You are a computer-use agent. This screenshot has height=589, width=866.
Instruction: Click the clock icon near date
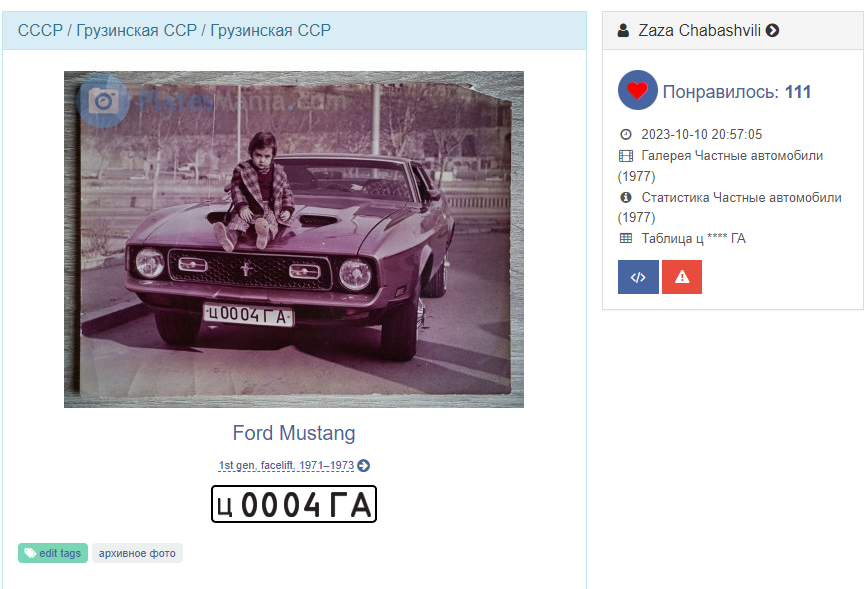626,134
